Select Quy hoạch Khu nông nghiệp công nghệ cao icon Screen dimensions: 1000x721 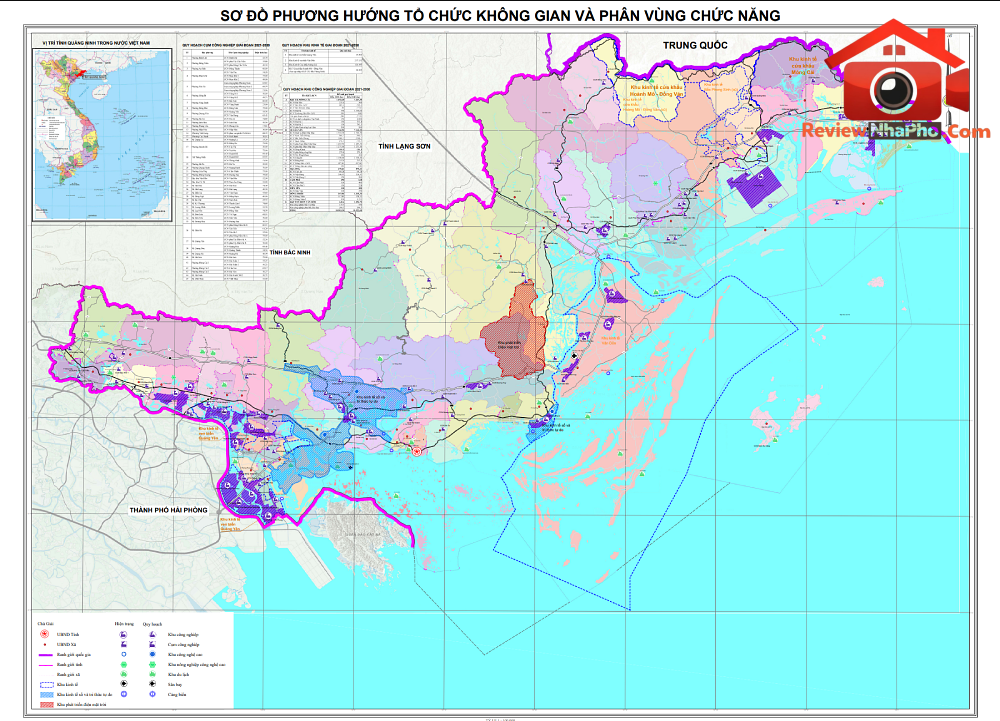click(x=152, y=664)
